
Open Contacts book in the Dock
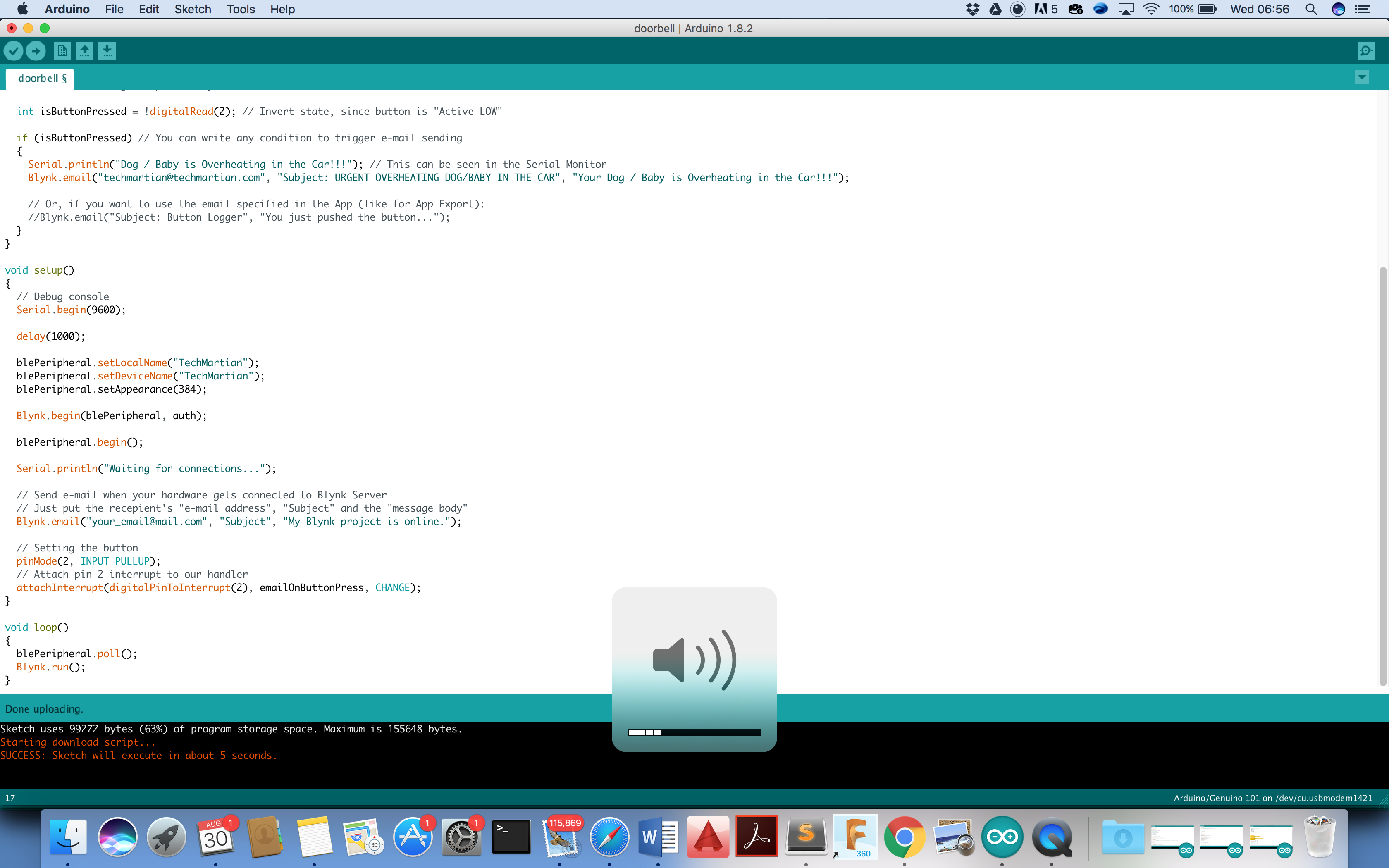point(265,837)
